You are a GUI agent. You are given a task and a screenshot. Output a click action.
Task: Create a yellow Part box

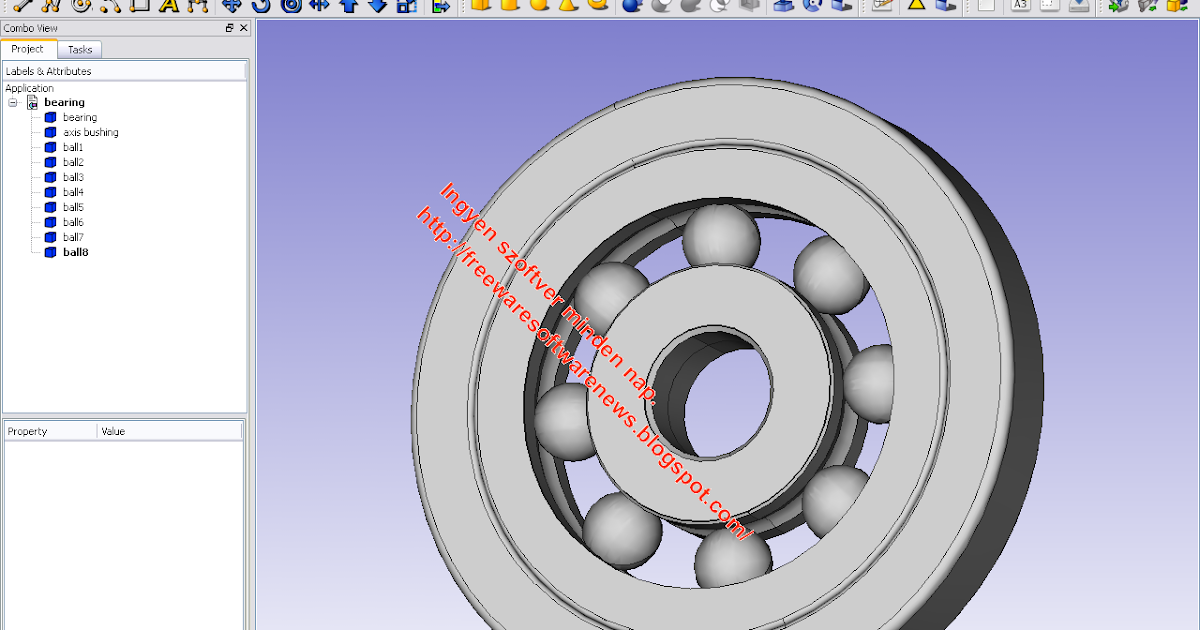click(480, 5)
